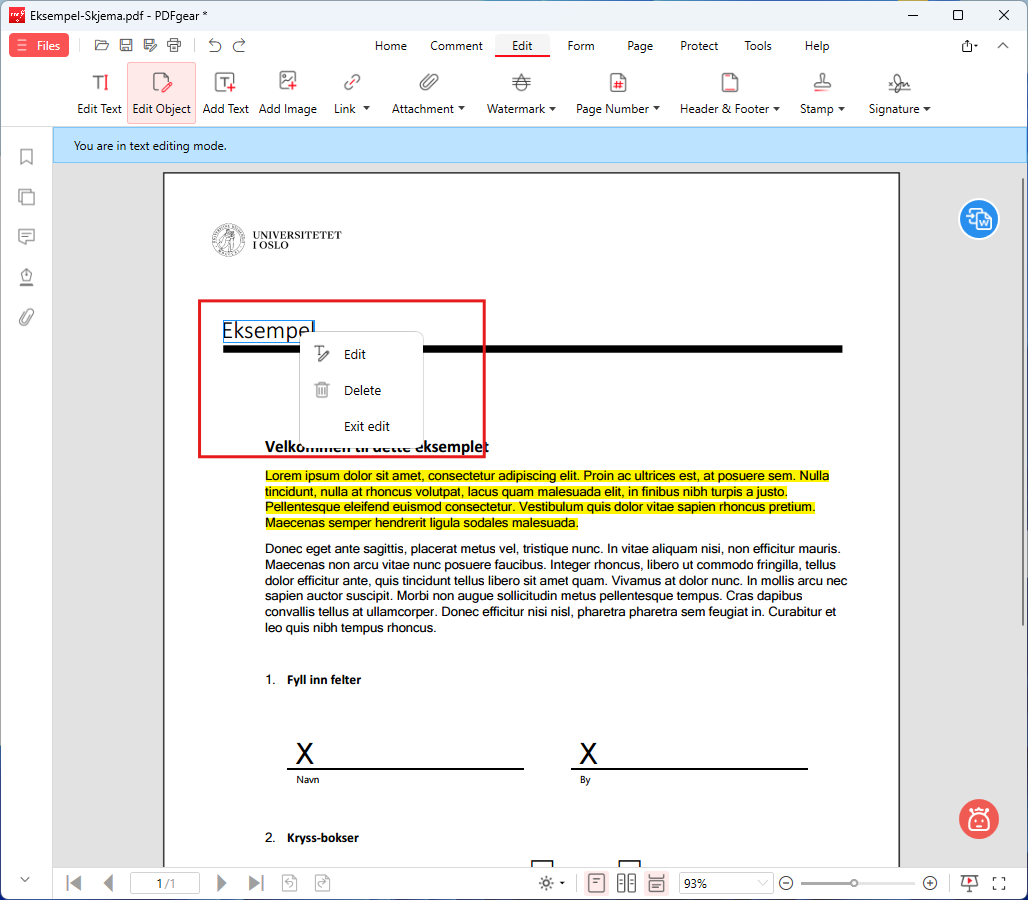
Task: Click Edit in the context menu
Action: point(361,355)
